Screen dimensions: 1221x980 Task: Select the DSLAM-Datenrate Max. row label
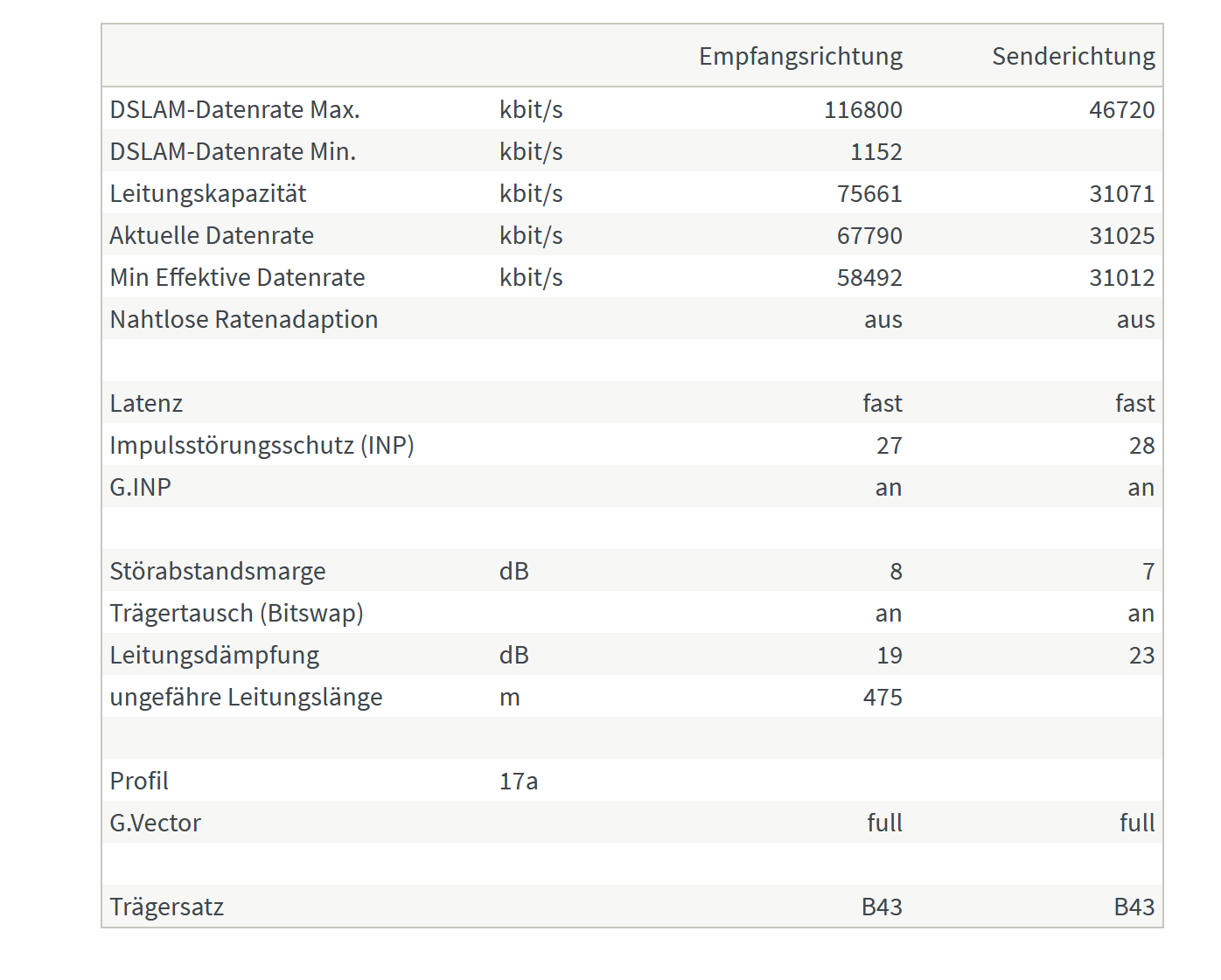[234, 109]
